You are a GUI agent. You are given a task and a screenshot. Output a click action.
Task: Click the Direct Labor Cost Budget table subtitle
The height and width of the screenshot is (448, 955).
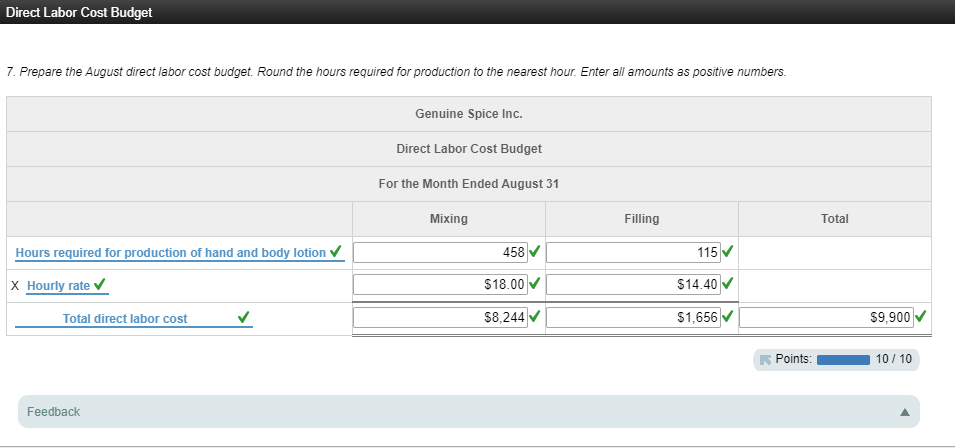tap(469, 149)
